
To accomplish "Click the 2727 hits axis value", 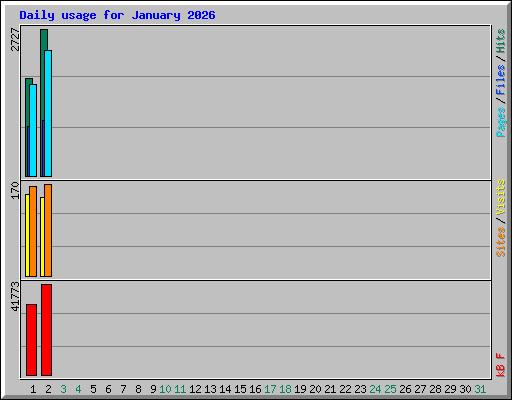I will (x=15, y=40).
